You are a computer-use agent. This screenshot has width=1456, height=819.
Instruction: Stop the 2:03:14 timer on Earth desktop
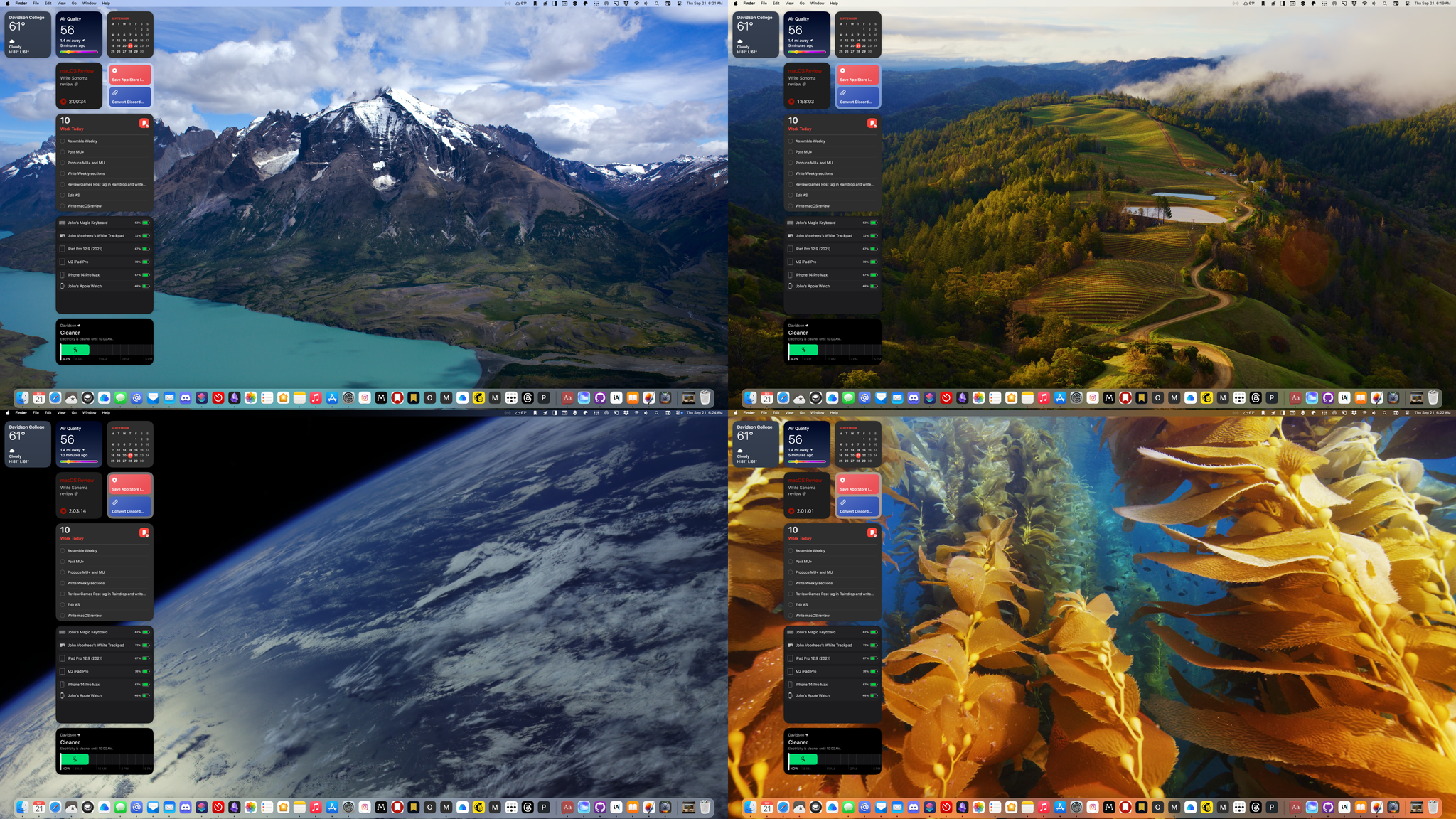pos(63,511)
